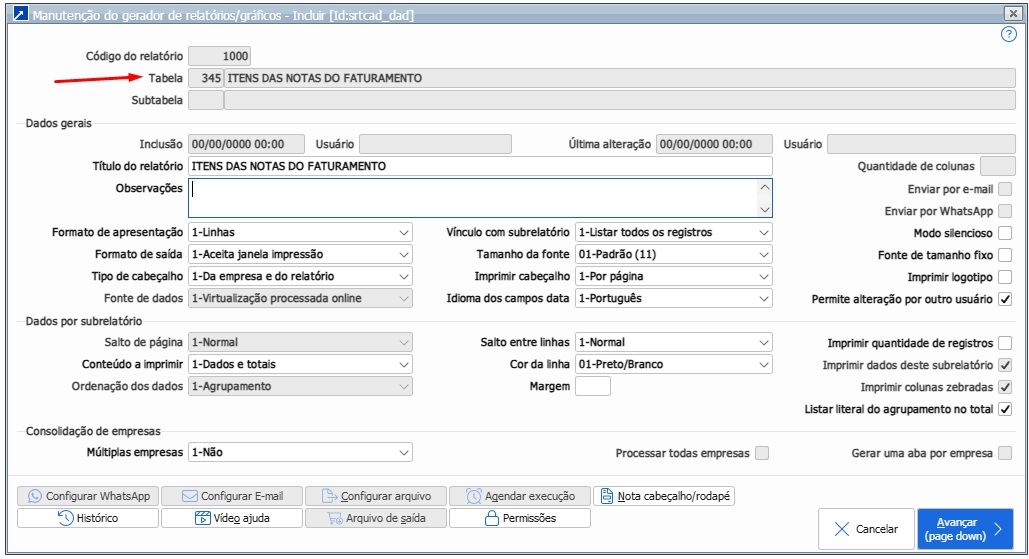The width and height of the screenshot is (1029, 559).
Task: Open Configurar WhatsApp settings
Action: (x=88, y=496)
